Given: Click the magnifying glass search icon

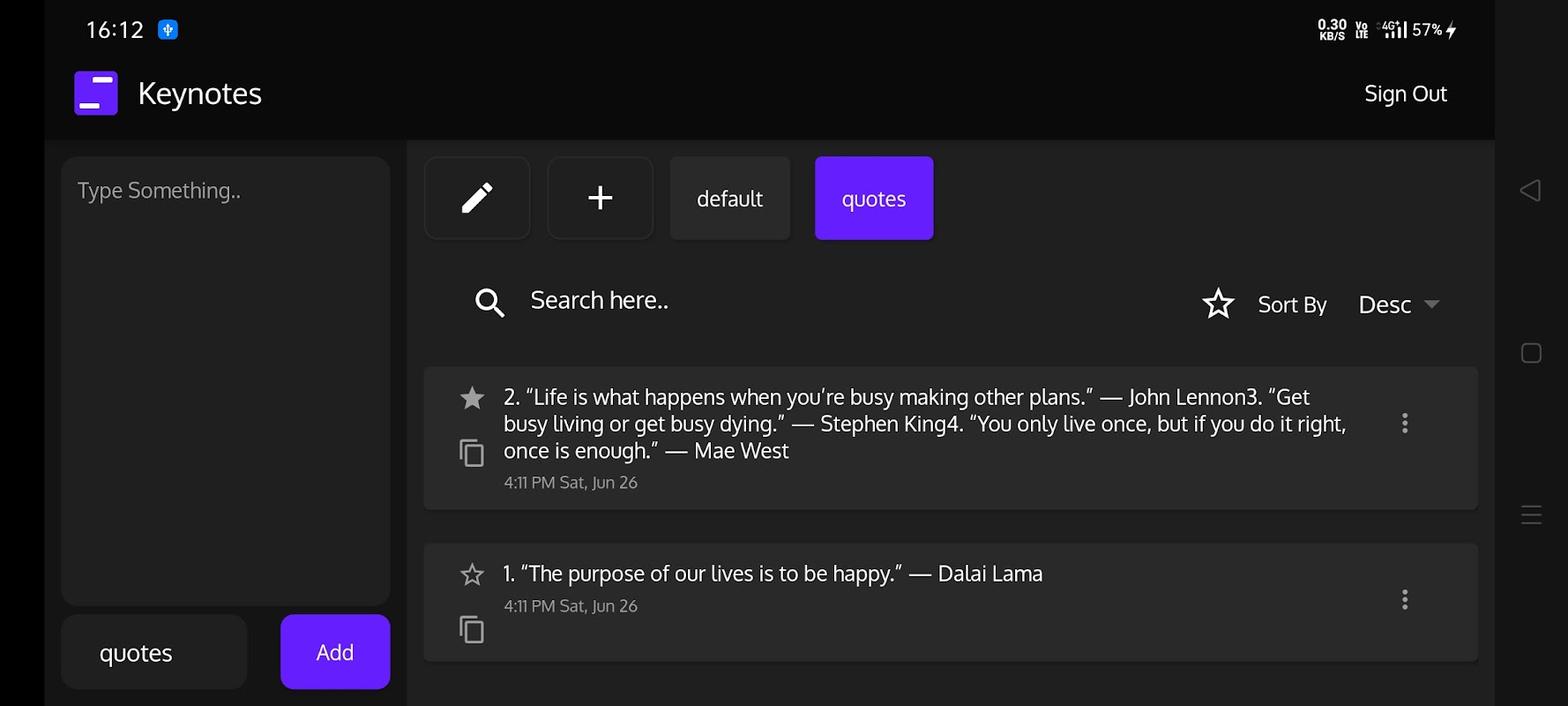Looking at the screenshot, I should click(x=489, y=303).
